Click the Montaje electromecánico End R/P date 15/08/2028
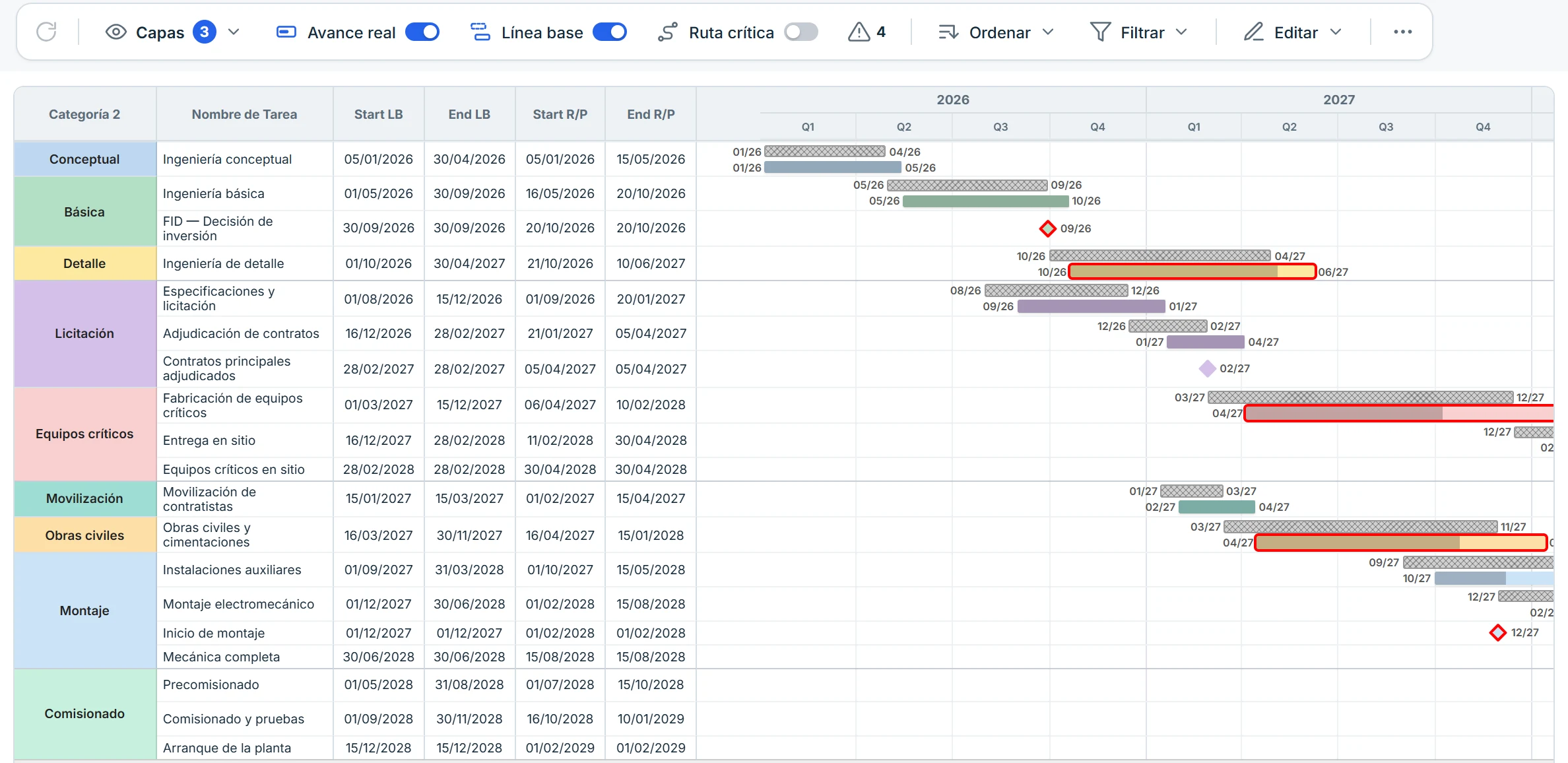This screenshot has width=1568, height=763. (x=651, y=604)
